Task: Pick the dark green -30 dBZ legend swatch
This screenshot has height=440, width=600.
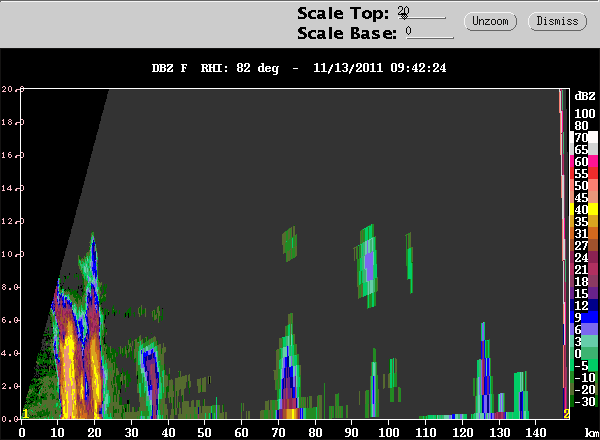Action: pyautogui.click(x=583, y=401)
